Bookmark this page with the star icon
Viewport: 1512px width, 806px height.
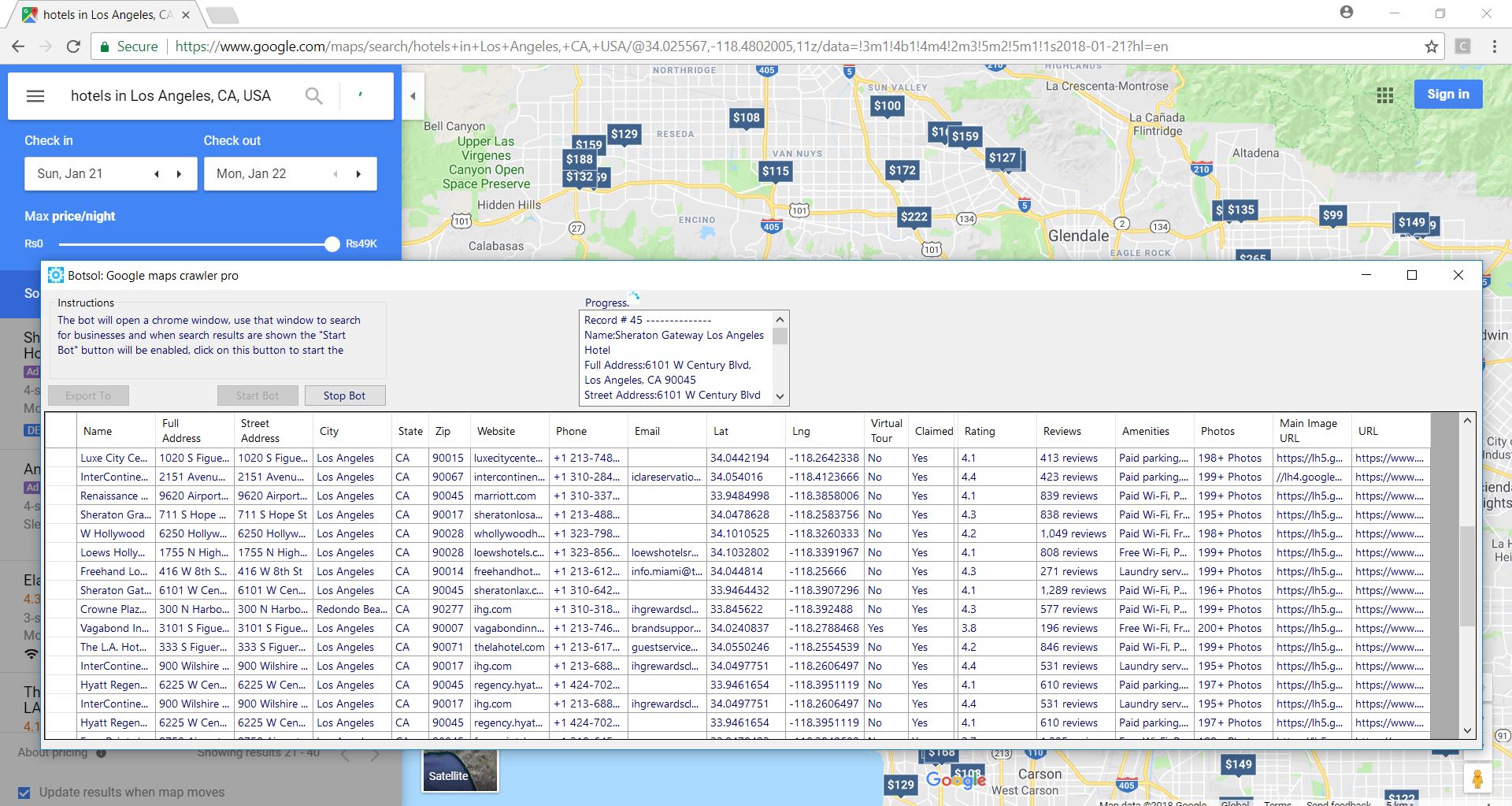1432,46
